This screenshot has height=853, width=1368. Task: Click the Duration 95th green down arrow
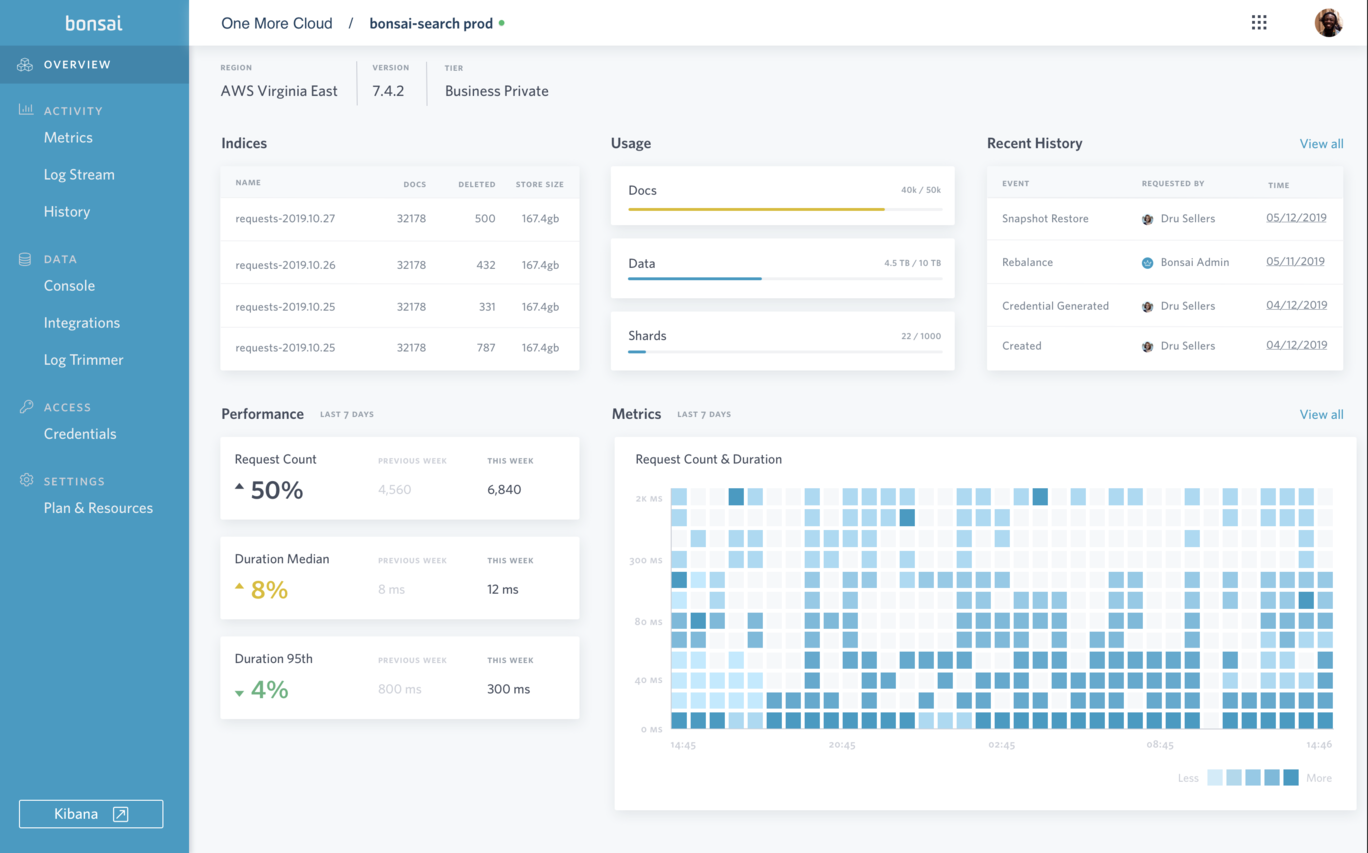239,693
